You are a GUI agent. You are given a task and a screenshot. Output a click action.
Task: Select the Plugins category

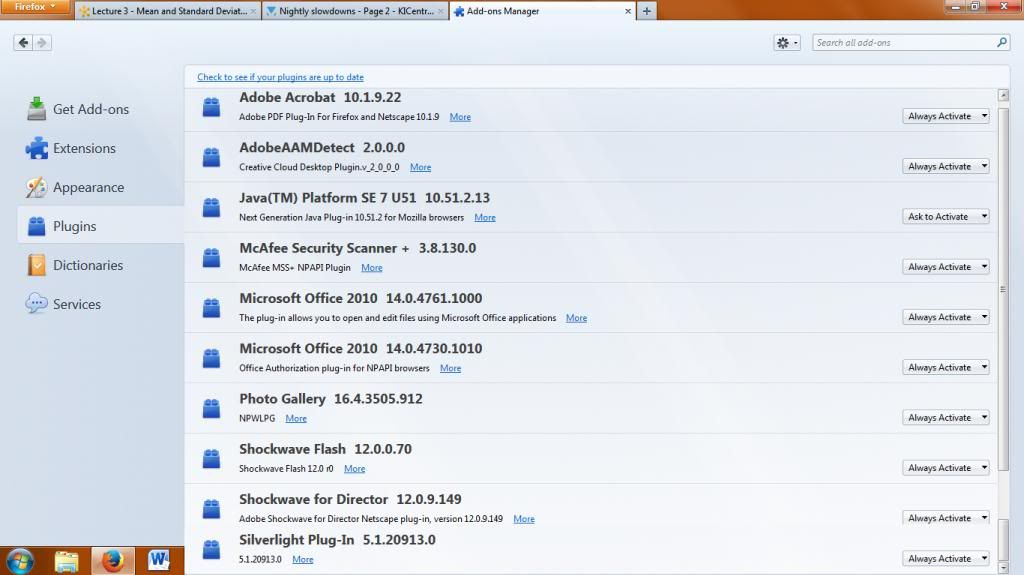101,226
